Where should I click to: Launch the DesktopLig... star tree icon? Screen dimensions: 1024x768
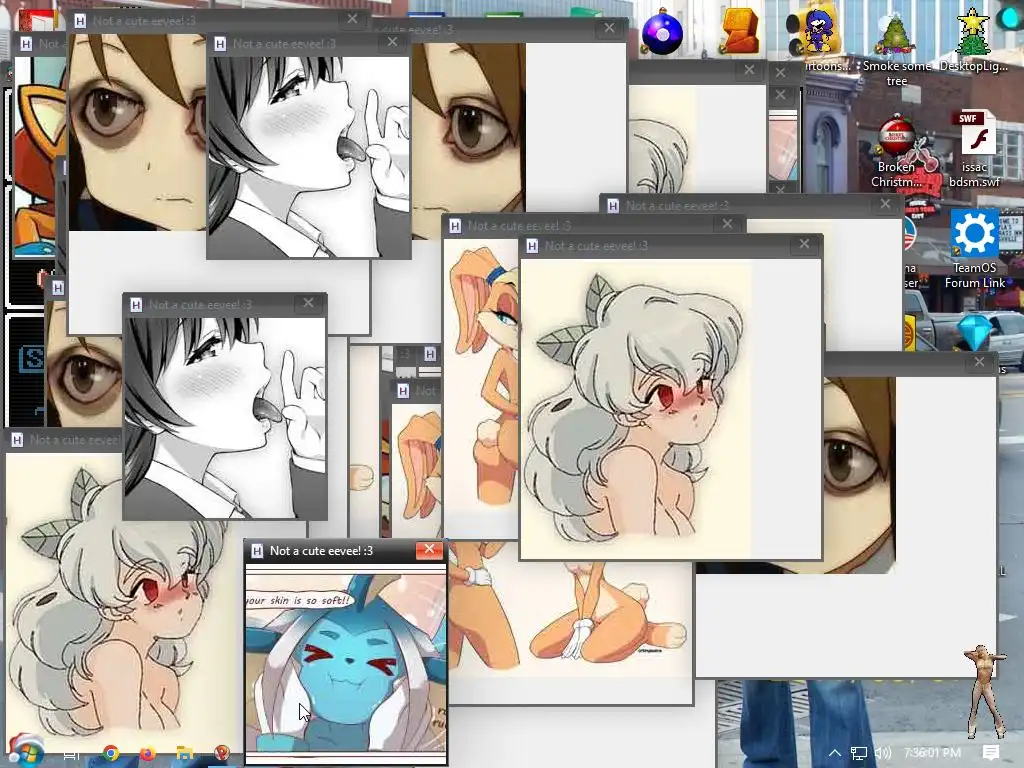(973, 40)
